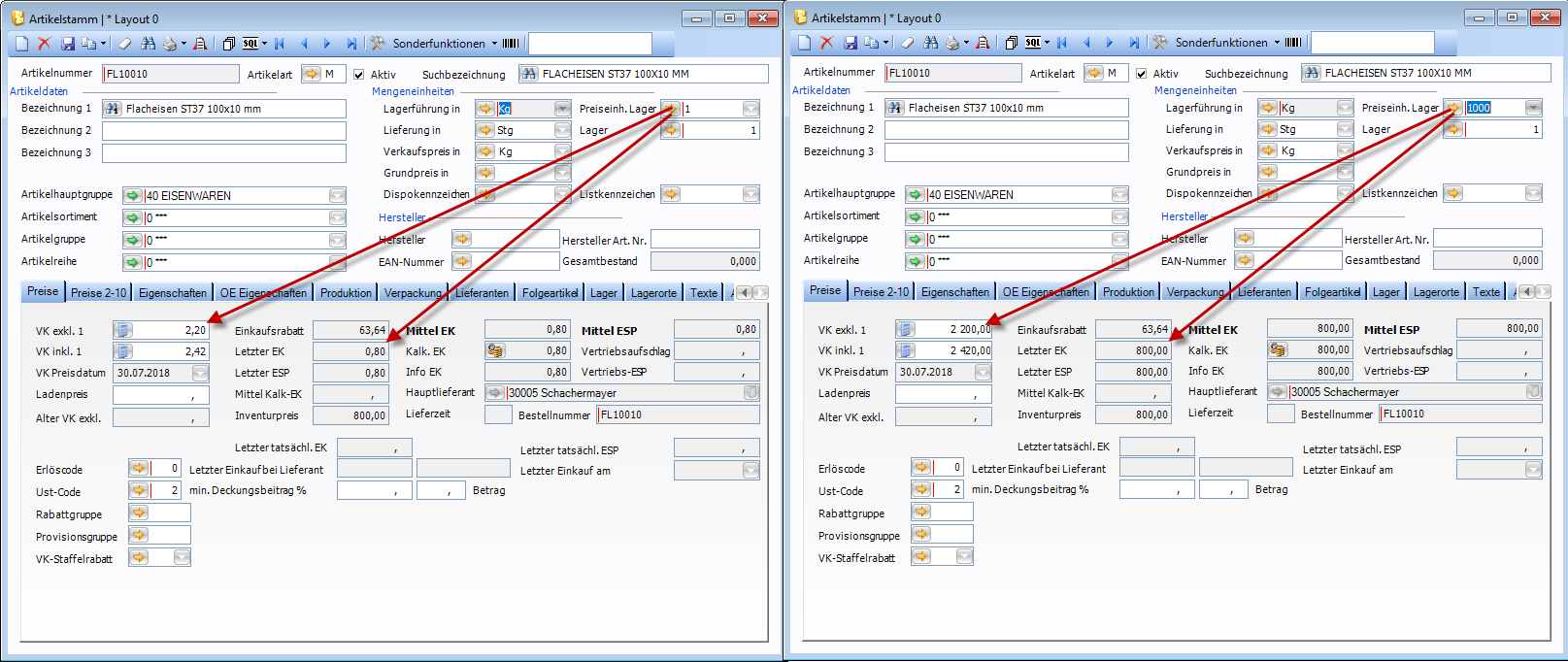This screenshot has height=662, width=1568.
Task: Open VK Preisdatum date dropdown in left window
Action: coord(200,373)
